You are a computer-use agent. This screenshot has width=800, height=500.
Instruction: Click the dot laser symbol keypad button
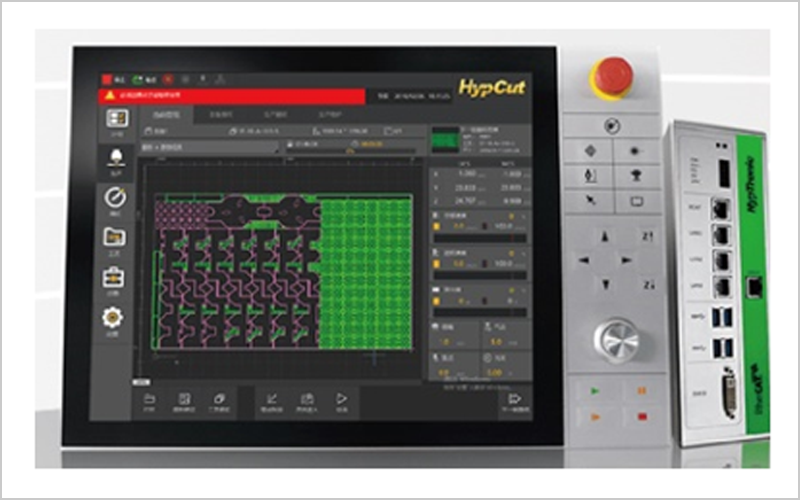pos(636,151)
